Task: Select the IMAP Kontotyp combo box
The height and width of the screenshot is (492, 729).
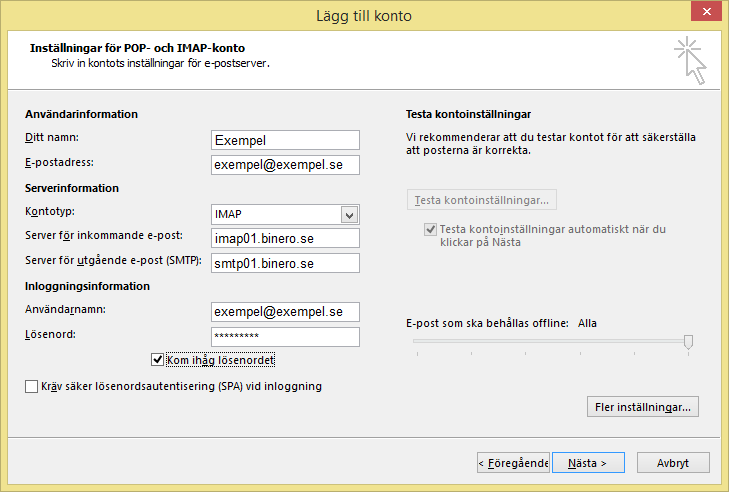Action: (285, 214)
